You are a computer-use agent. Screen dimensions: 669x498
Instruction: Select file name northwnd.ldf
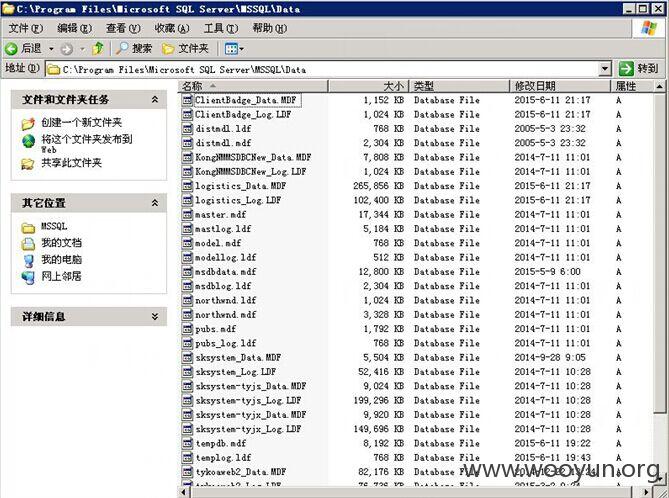[226, 300]
